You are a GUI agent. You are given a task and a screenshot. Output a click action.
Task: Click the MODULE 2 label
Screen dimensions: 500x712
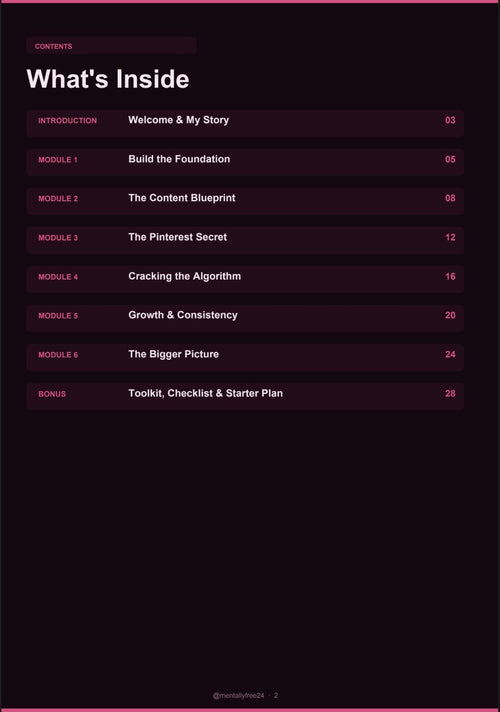[58, 199]
